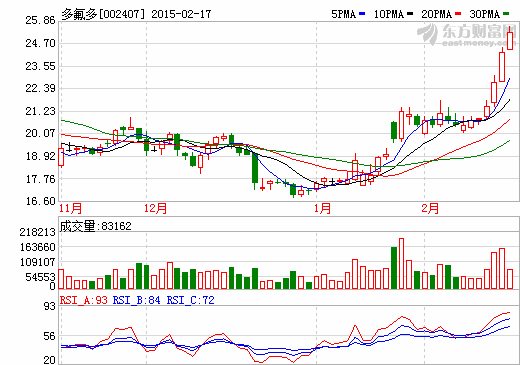Click the 16.60 price axis label
This screenshot has width=520, height=365.
(40, 201)
